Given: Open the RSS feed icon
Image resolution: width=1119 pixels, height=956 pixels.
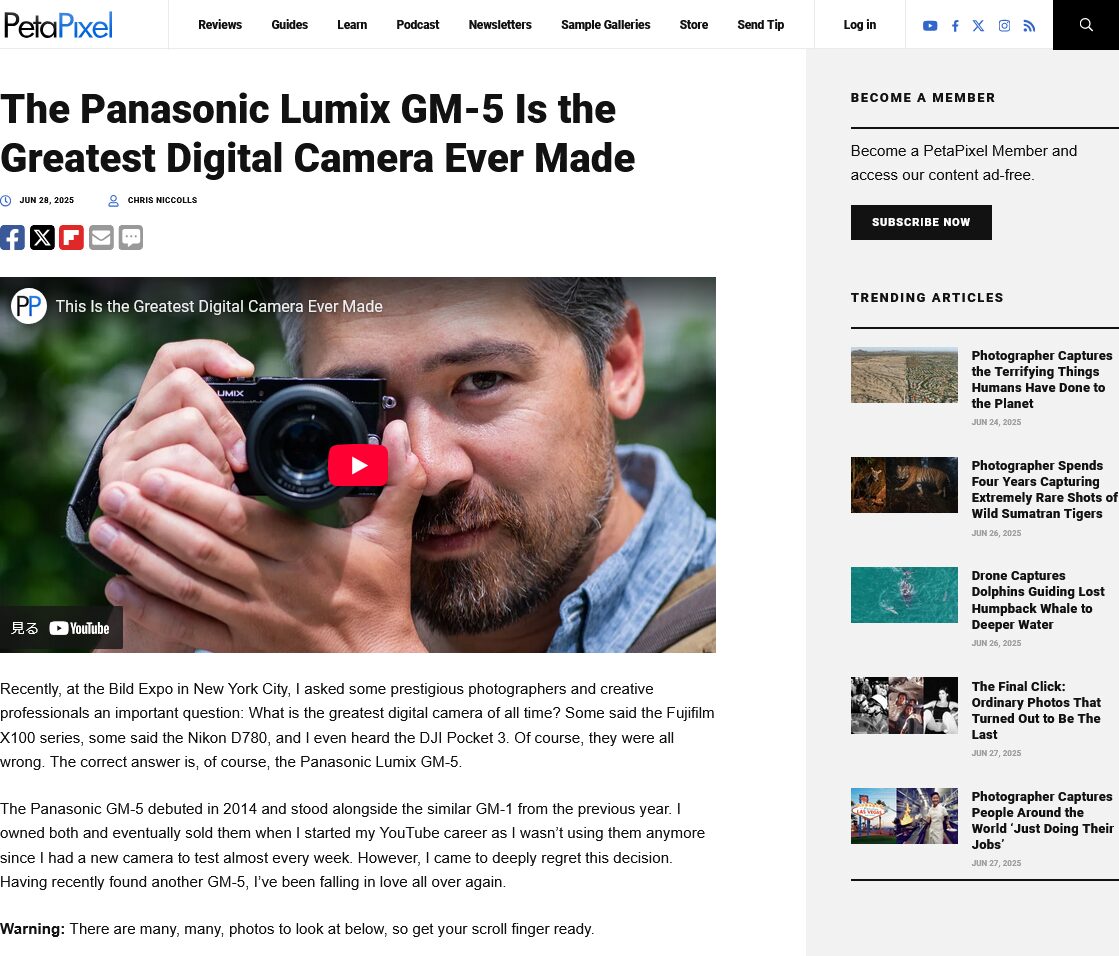Looking at the screenshot, I should 1029,26.
